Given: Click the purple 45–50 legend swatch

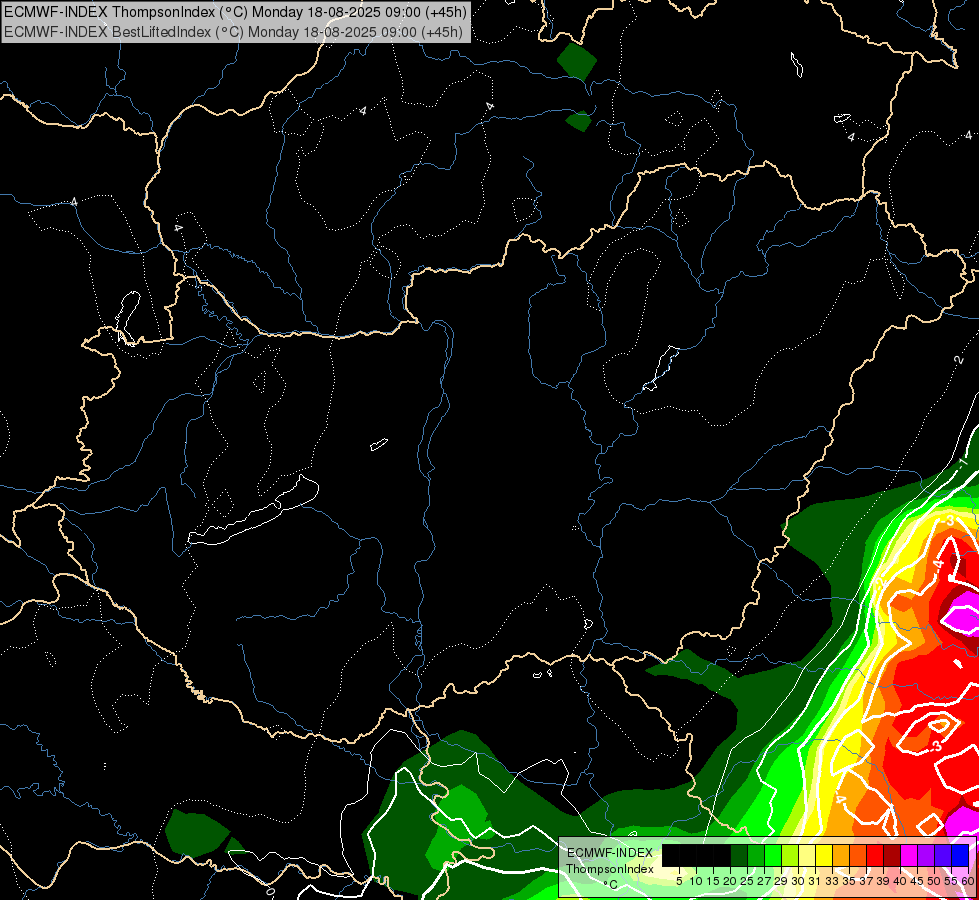Looking at the screenshot, I should (x=926, y=855).
